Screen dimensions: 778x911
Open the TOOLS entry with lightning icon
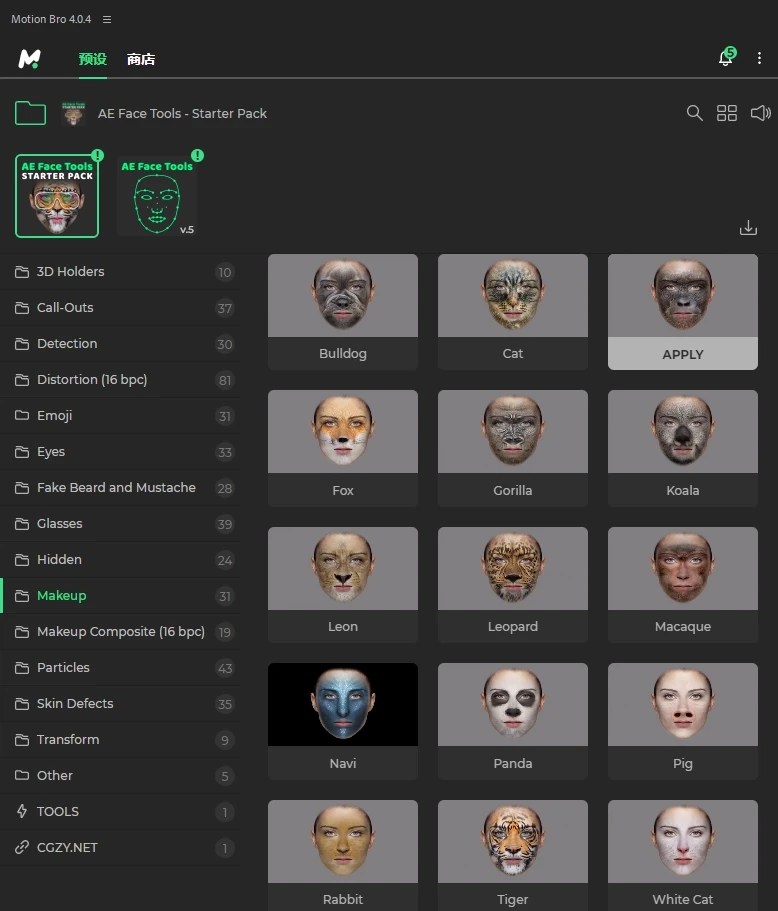(58, 812)
